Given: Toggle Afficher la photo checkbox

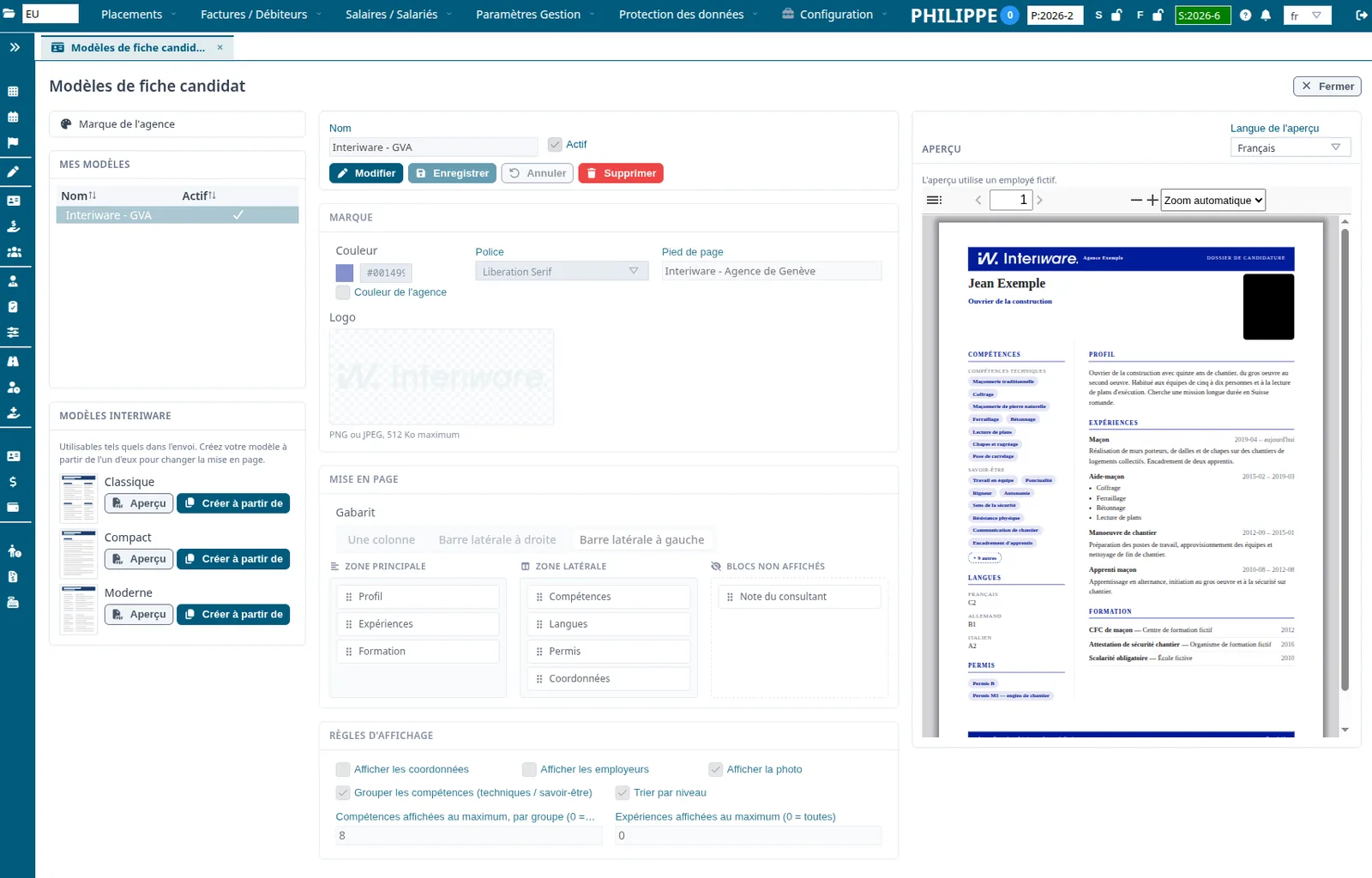Looking at the screenshot, I should pyautogui.click(x=715, y=769).
